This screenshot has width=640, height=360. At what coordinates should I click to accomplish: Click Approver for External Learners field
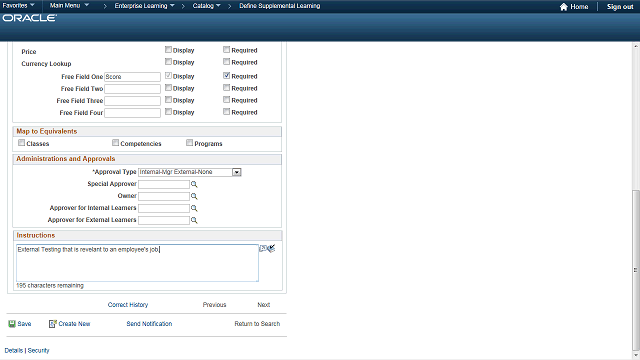pyautogui.click(x=164, y=220)
